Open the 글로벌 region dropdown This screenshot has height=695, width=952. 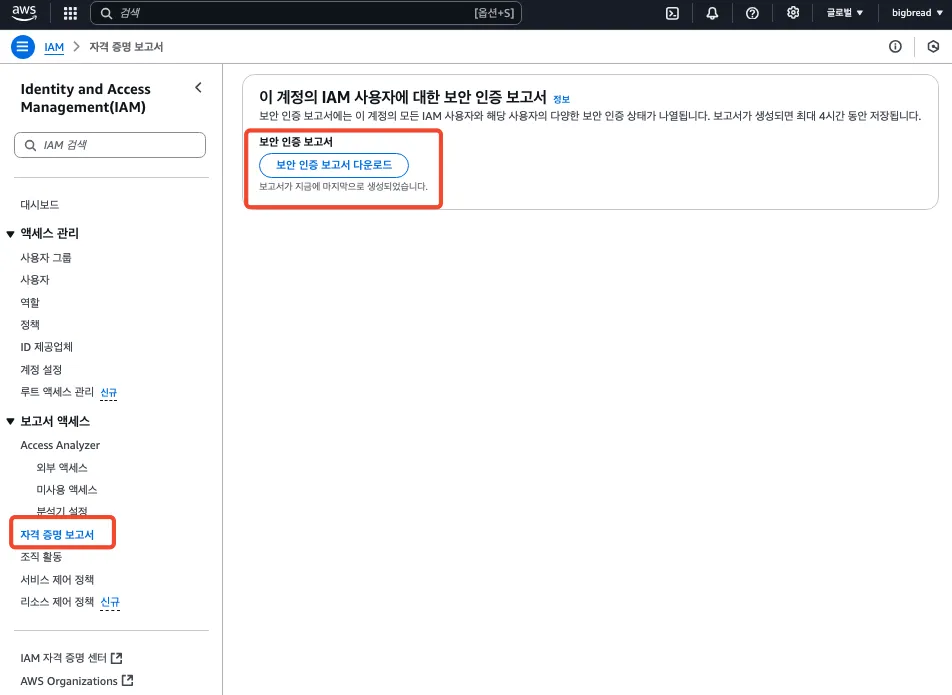(x=845, y=13)
